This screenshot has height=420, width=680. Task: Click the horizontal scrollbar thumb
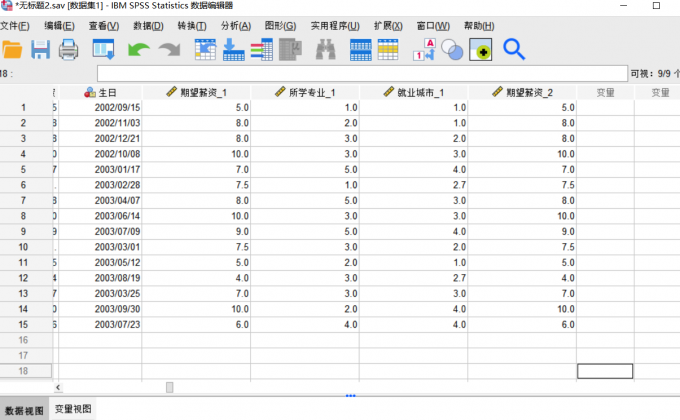coord(169,387)
